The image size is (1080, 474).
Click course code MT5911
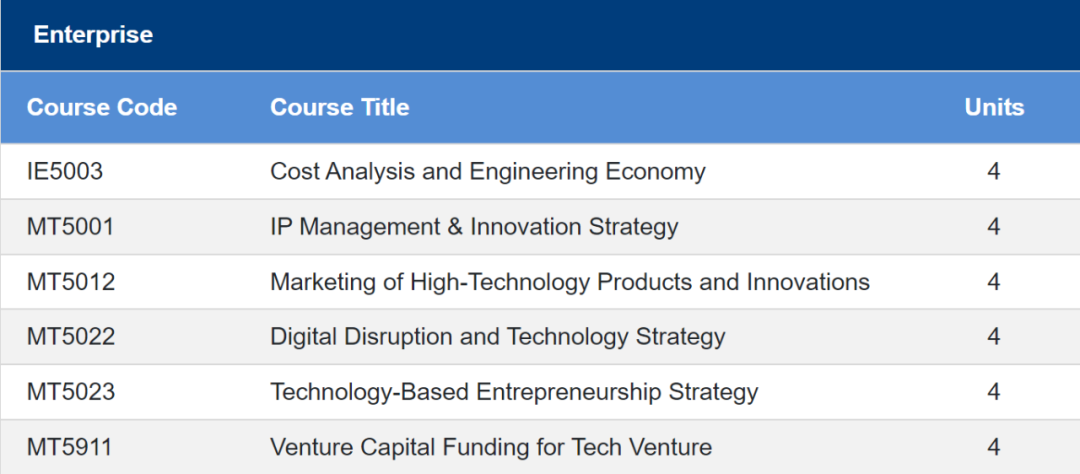tap(69, 447)
